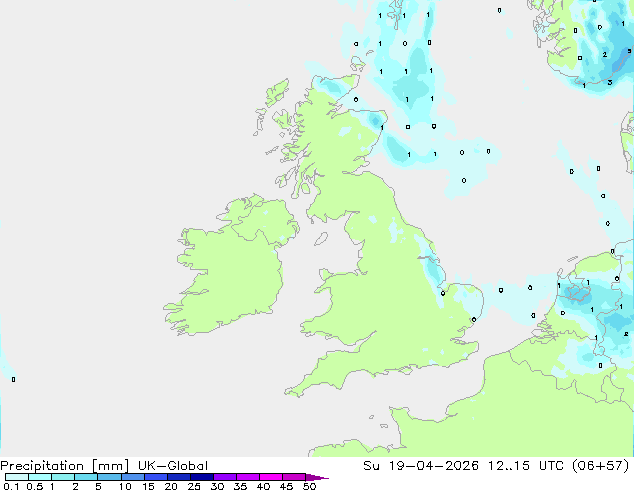
Task: Click the 2–5 mm legend color segment
Action: 86,477
